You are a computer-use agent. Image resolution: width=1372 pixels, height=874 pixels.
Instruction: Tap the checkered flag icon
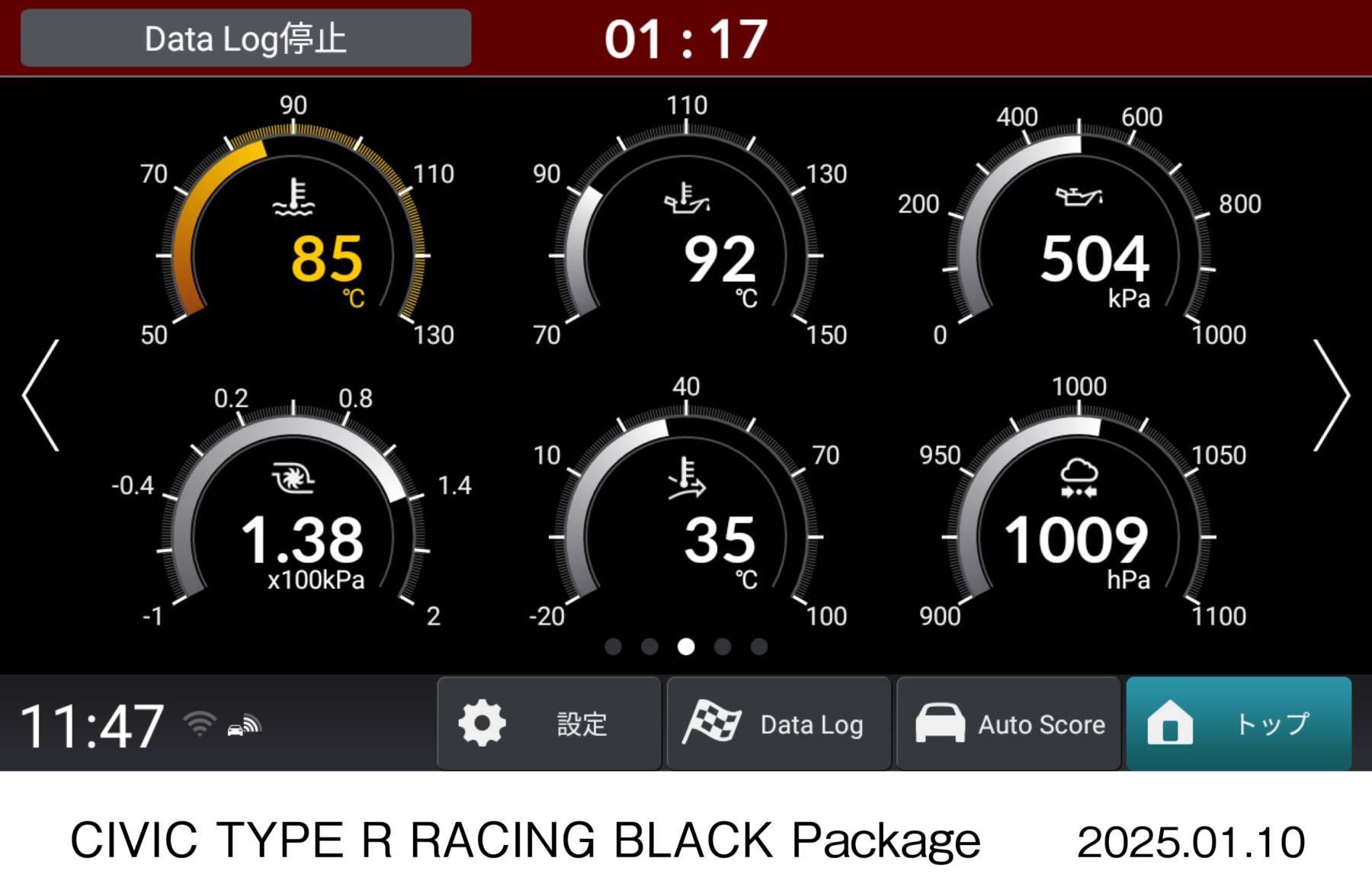coord(712,721)
